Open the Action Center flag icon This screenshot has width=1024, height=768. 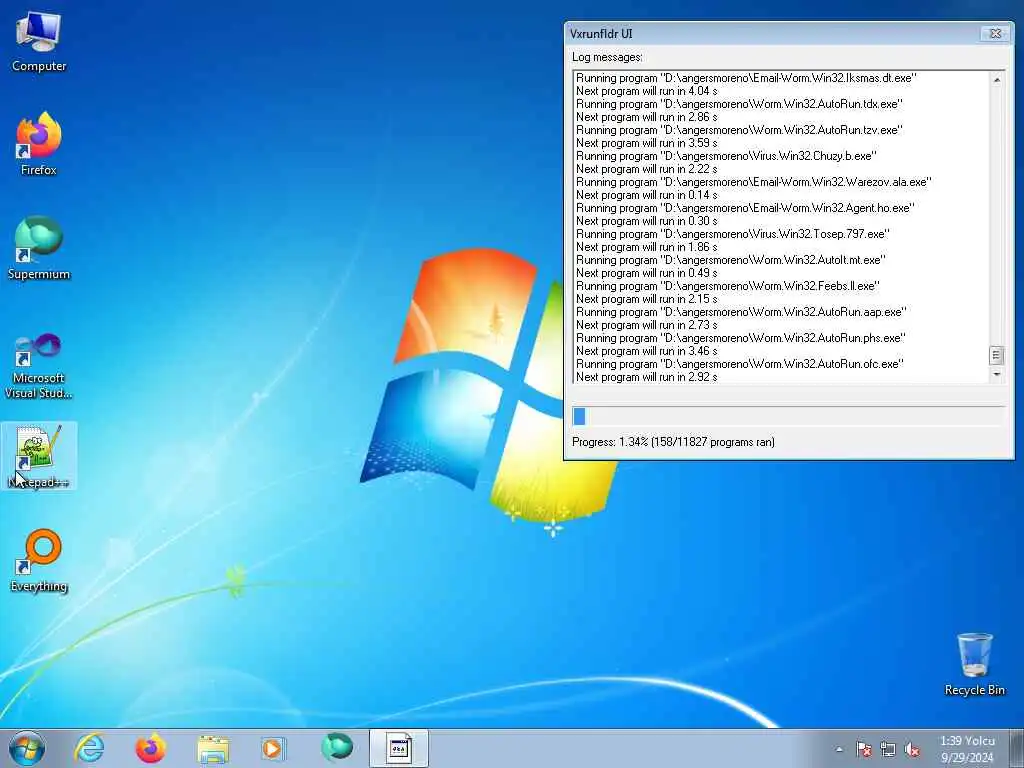click(863, 750)
